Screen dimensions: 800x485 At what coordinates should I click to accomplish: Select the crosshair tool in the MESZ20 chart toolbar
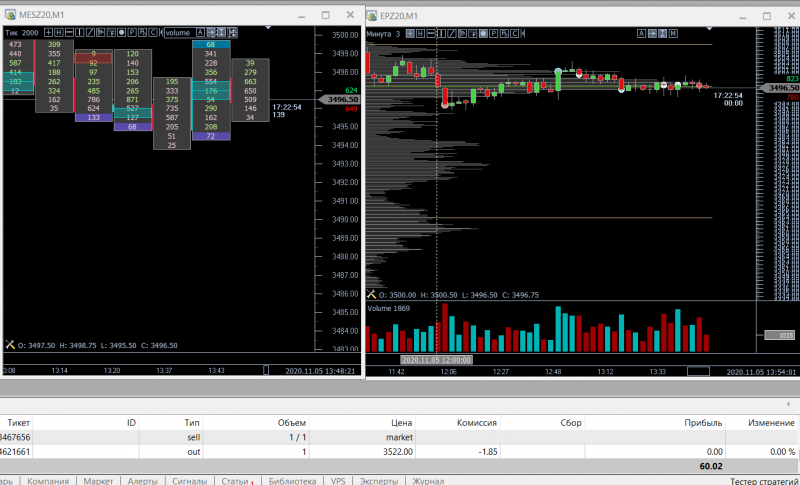pyautogui.click(x=48, y=33)
